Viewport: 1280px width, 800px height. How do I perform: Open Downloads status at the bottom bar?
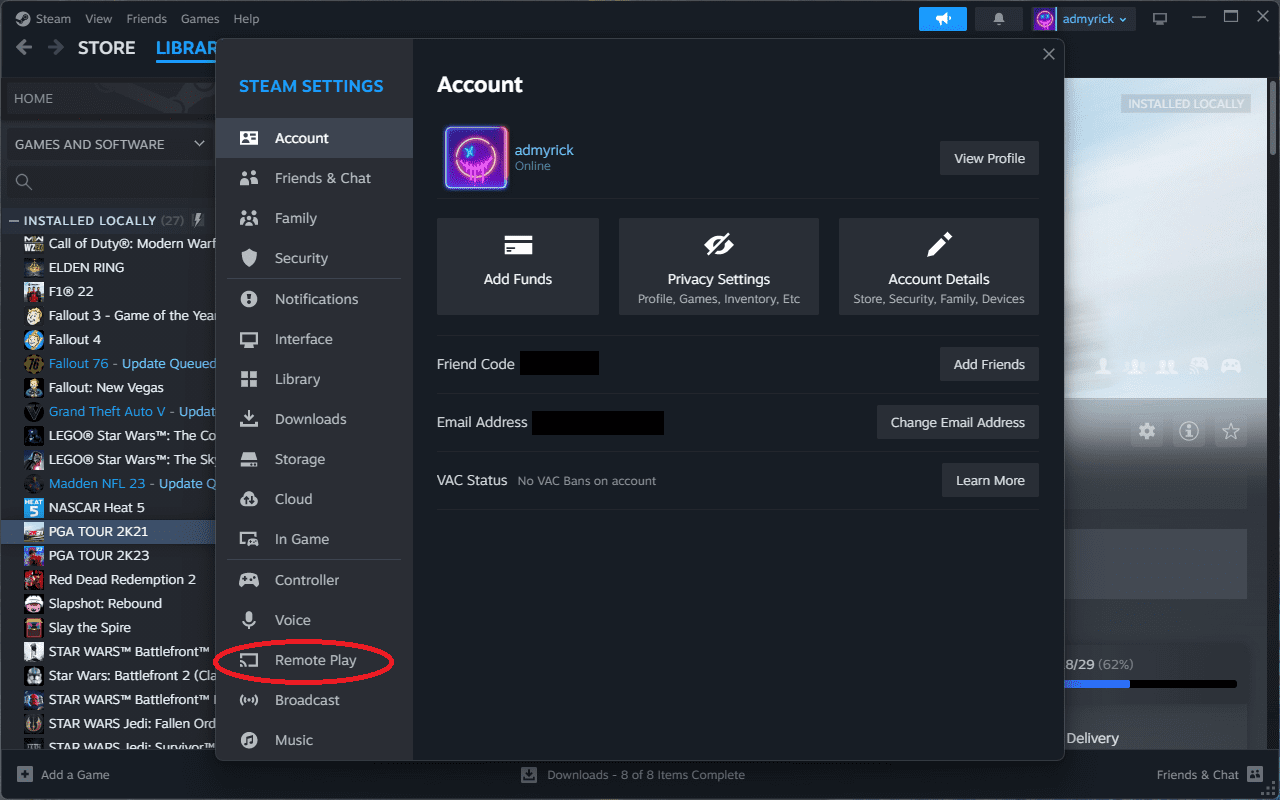(633, 774)
